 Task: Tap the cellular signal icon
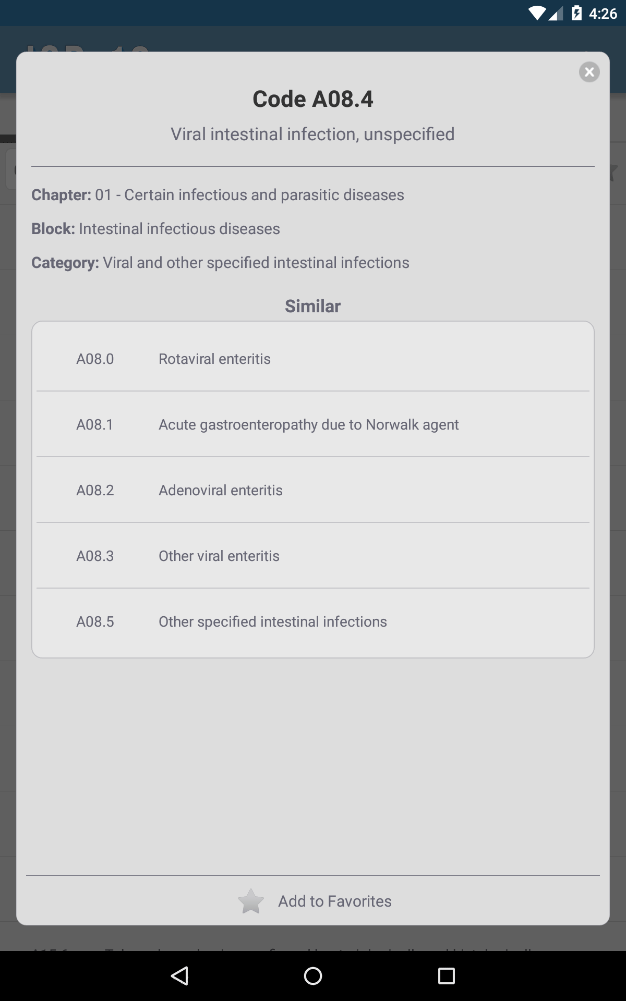pos(556,14)
